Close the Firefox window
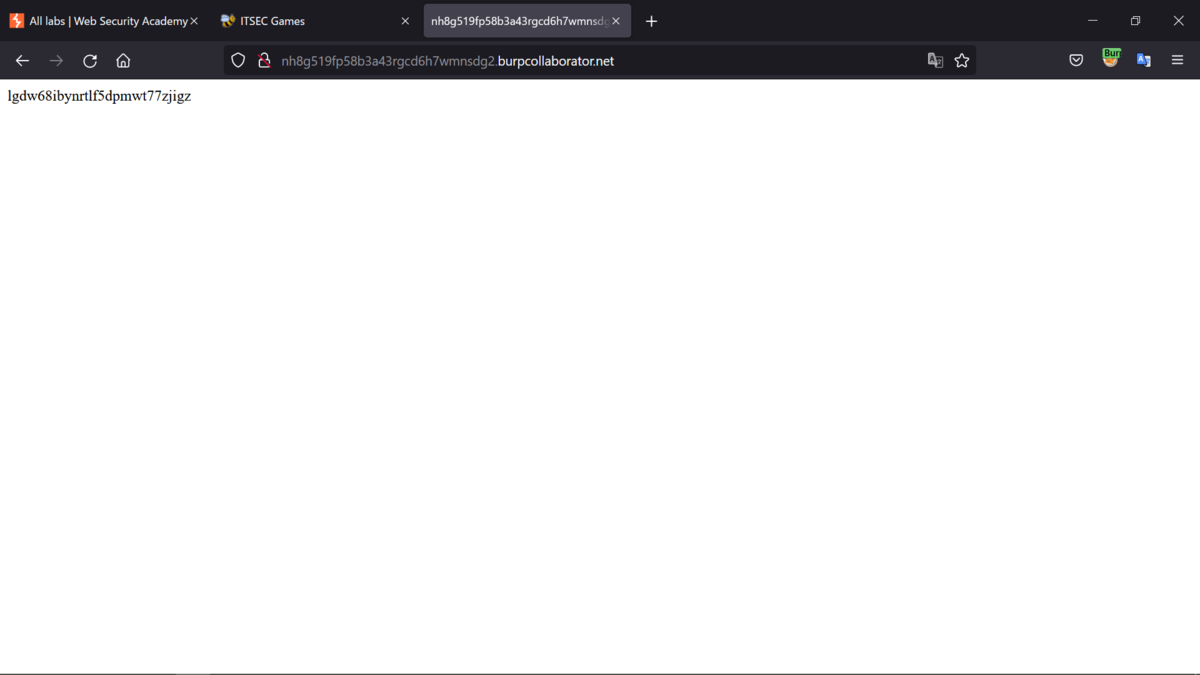This screenshot has height=675, width=1200. click(1178, 21)
